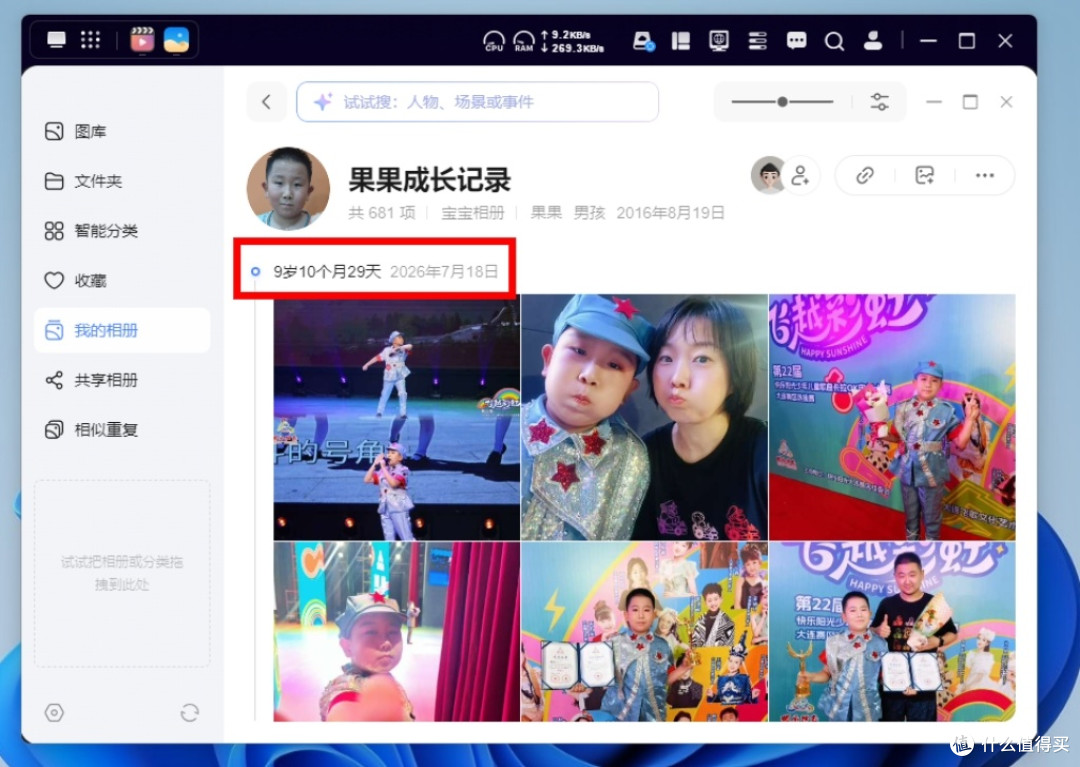Open the photos app icon in top bar
This screenshot has height=767, width=1080.
pyautogui.click(x=176, y=40)
